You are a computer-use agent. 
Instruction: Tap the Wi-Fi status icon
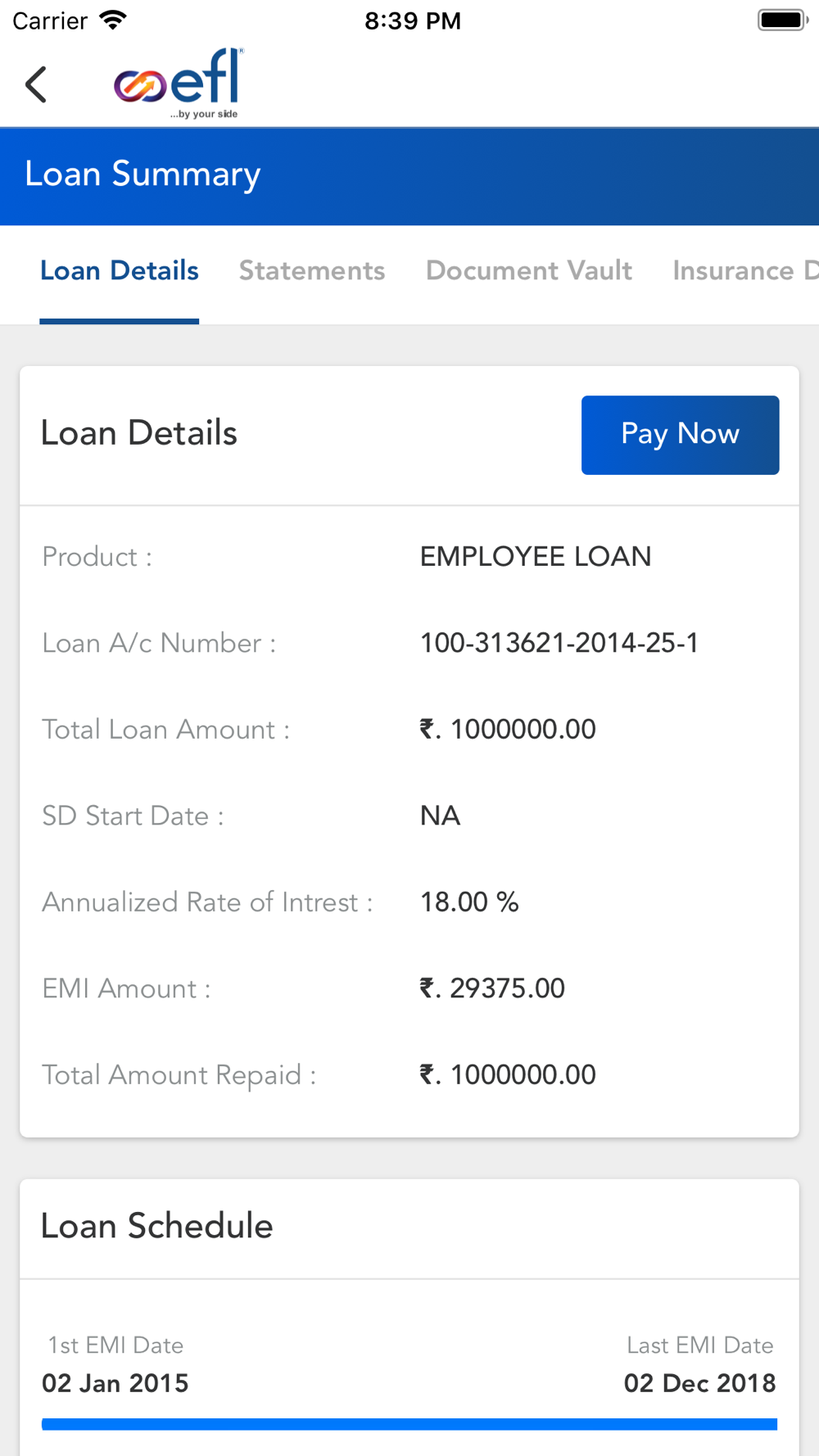pyautogui.click(x=113, y=20)
